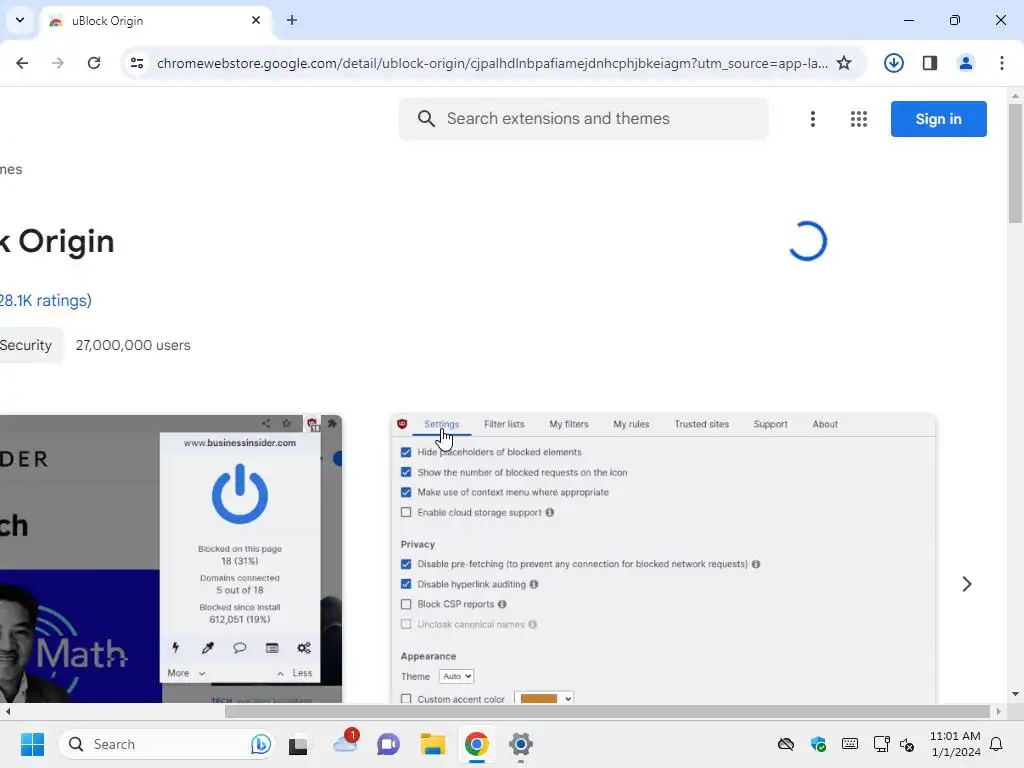Bookmark this page with the star
The width and height of the screenshot is (1024, 768).
tap(844, 63)
